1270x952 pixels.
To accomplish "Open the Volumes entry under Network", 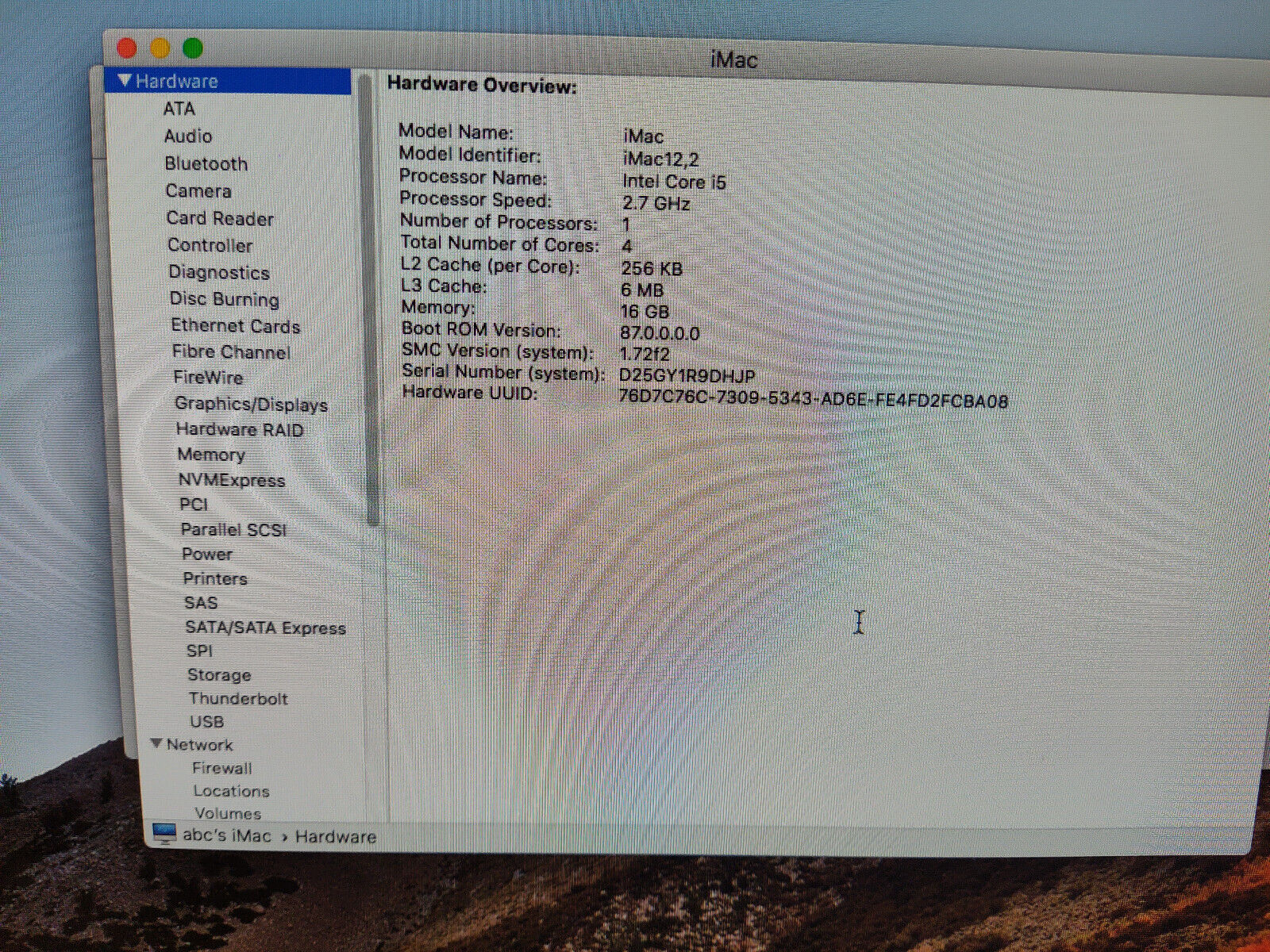I will pyautogui.click(x=228, y=813).
